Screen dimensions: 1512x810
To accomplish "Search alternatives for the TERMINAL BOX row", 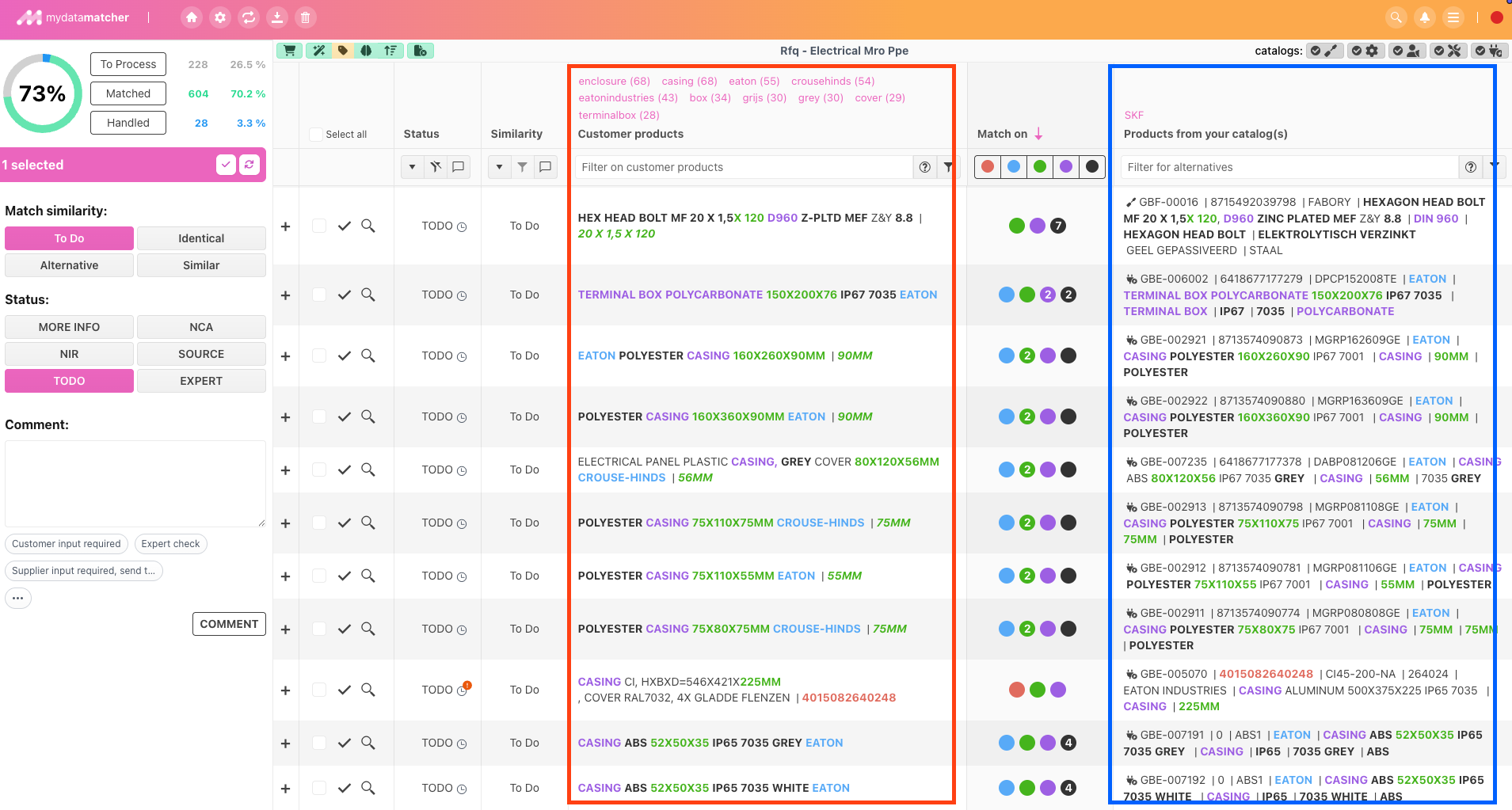I will (x=368, y=295).
